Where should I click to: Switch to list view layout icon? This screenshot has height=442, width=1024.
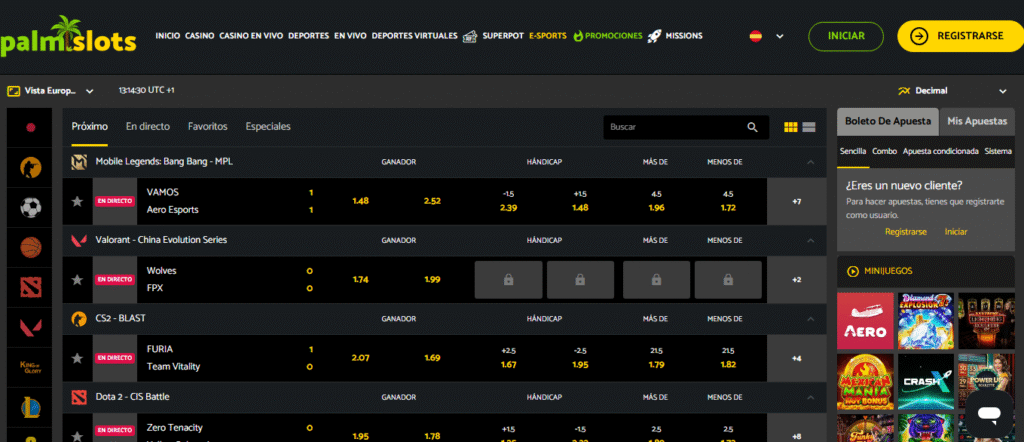(809, 127)
